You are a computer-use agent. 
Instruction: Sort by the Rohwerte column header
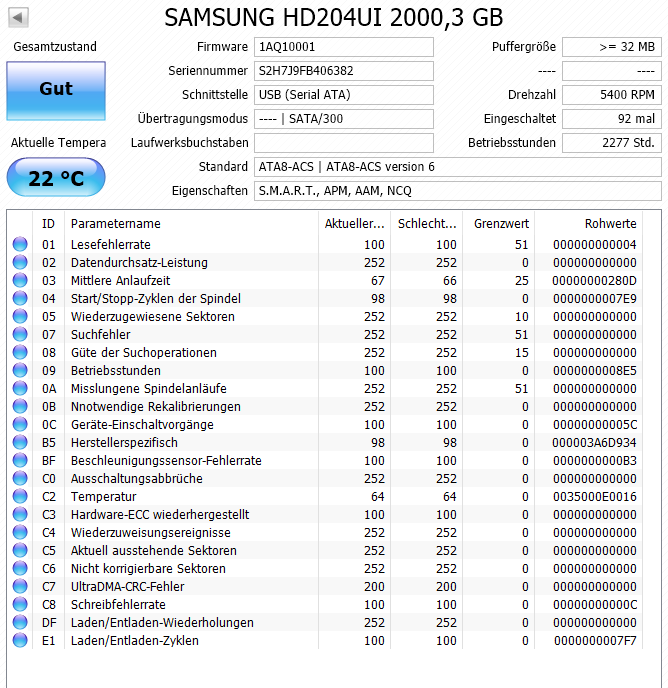coord(589,224)
